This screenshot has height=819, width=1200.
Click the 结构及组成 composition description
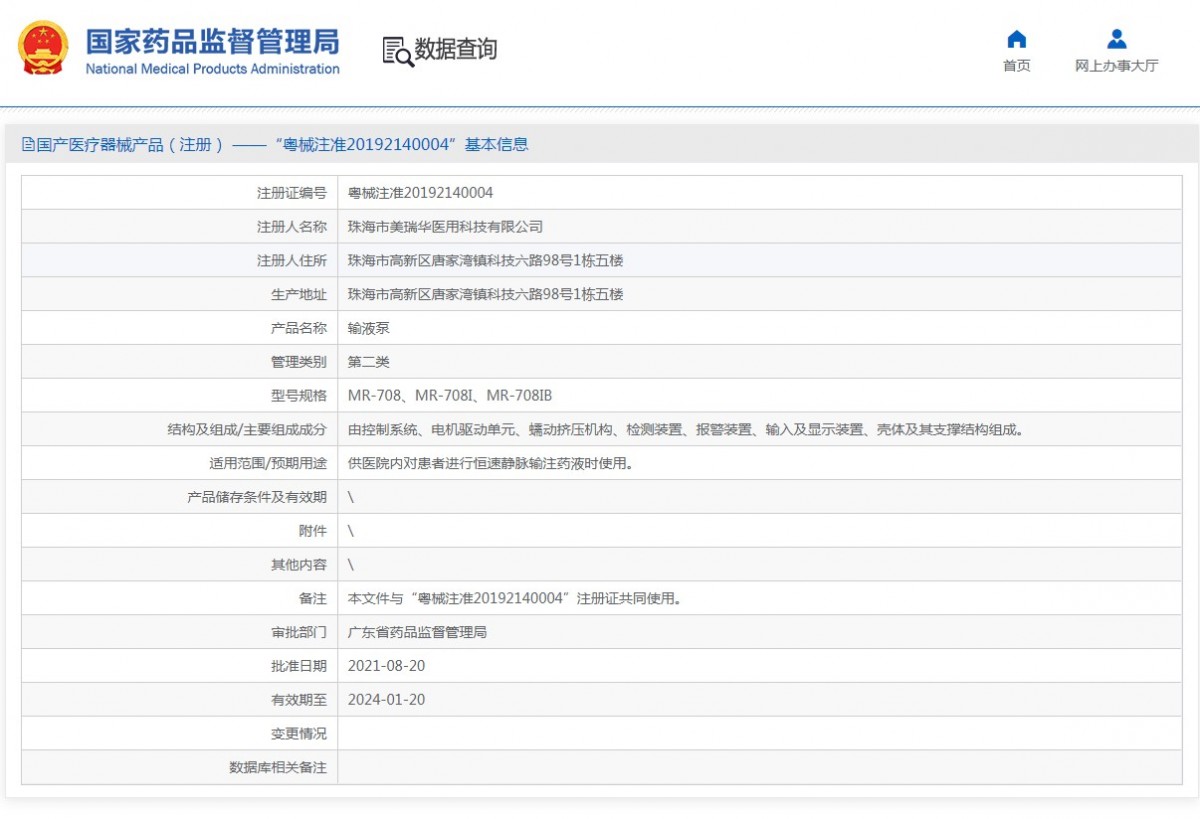point(687,430)
